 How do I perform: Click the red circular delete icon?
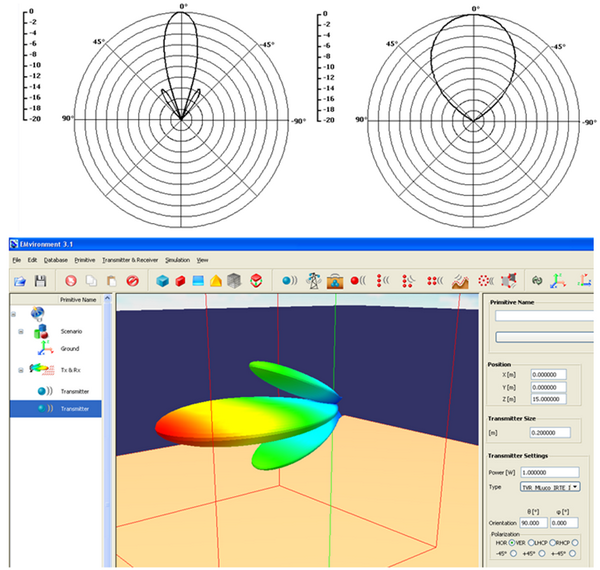(130, 282)
